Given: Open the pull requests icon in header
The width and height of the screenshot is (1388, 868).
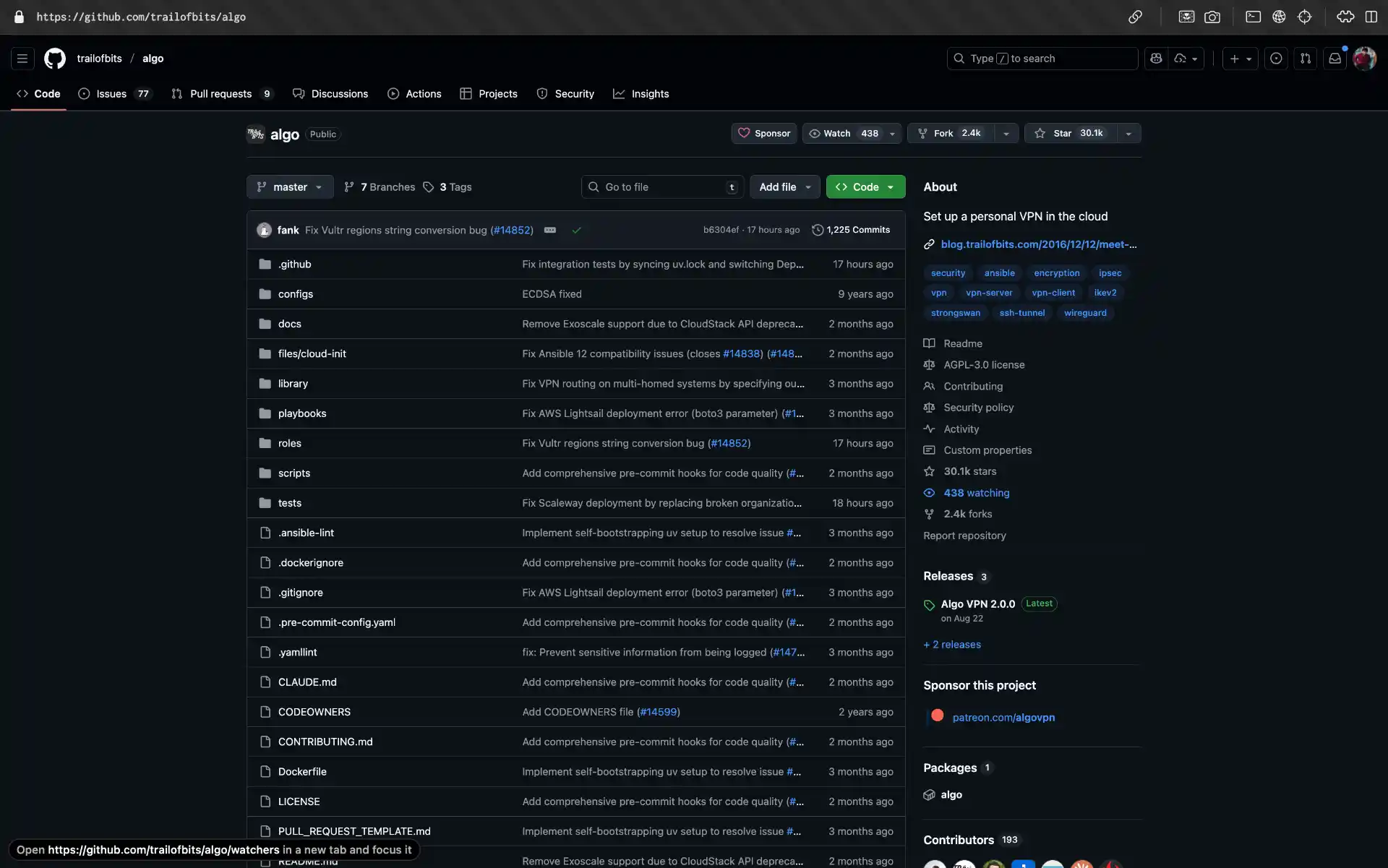Looking at the screenshot, I should [1306, 59].
